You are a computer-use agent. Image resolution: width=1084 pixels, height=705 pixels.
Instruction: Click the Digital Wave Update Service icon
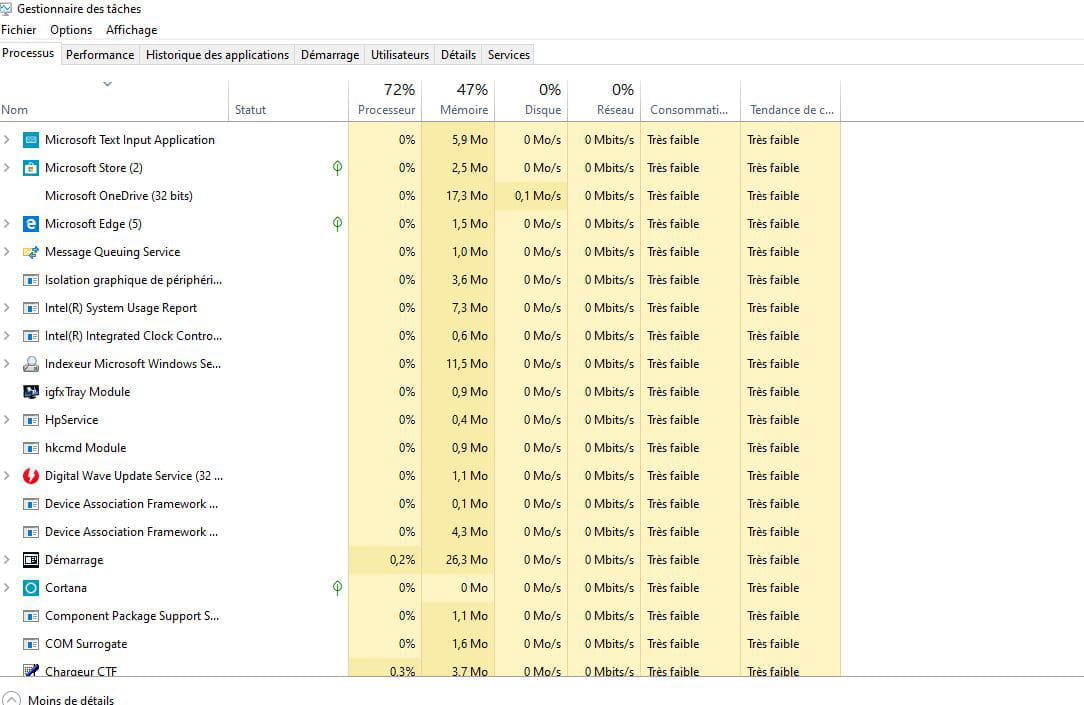tap(30, 476)
